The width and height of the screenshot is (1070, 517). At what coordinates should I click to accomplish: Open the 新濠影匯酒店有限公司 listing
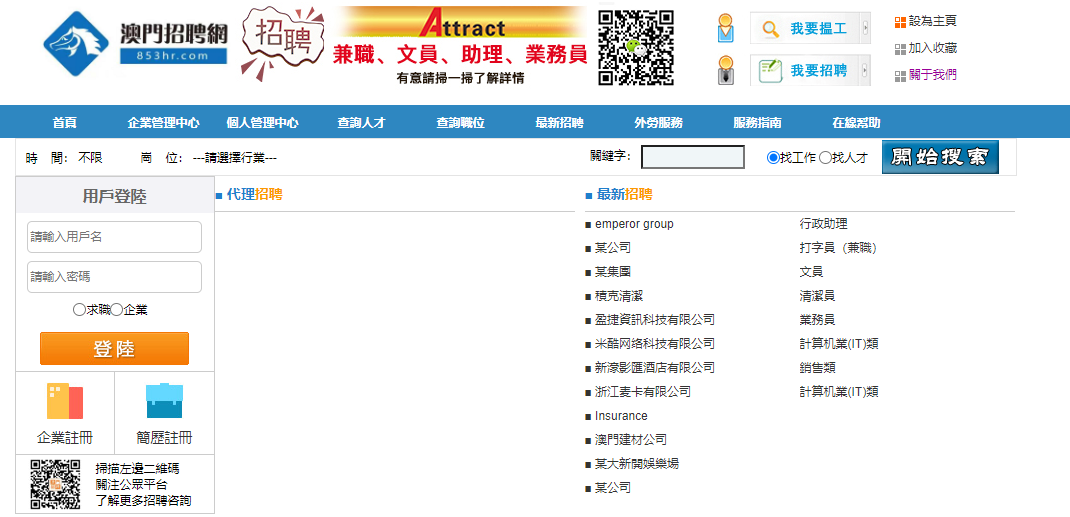click(654, 368)
